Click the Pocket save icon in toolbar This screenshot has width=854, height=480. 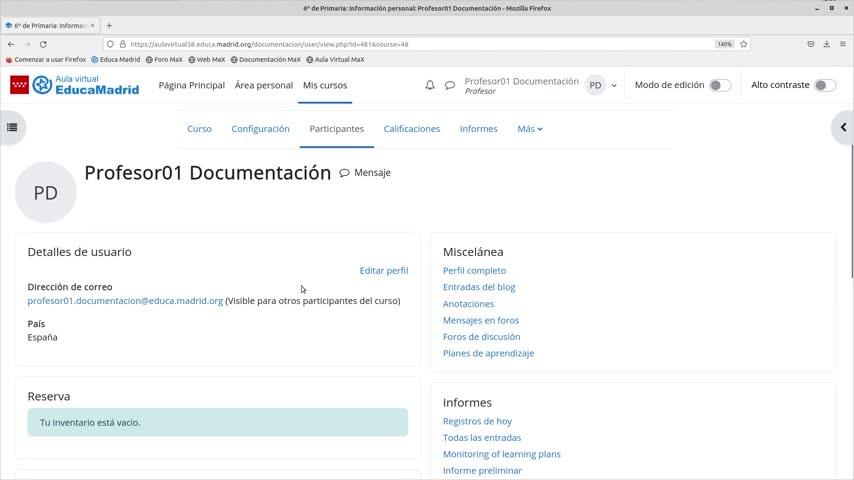click(810, 44)
